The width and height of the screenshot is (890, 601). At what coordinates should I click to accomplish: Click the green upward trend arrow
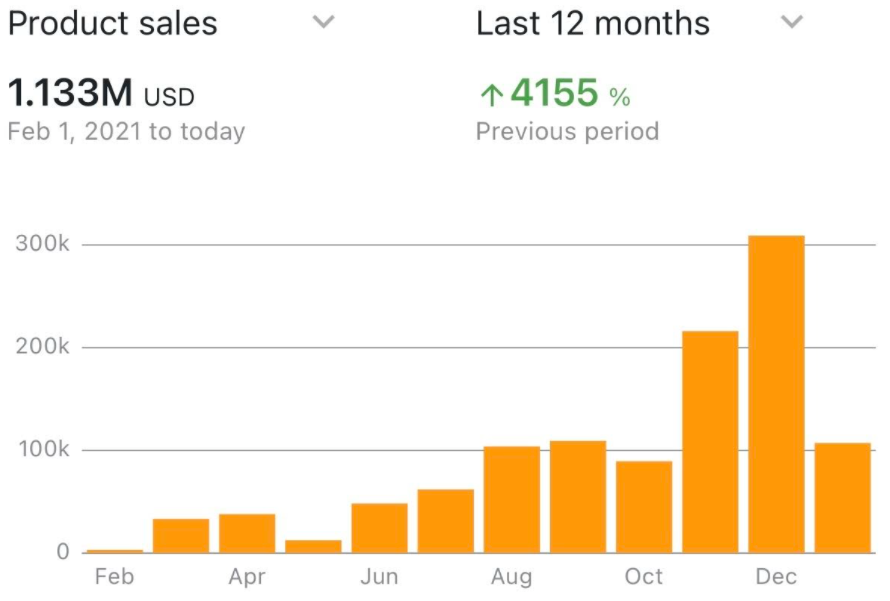pyautogui.click(x=490, y=96)
